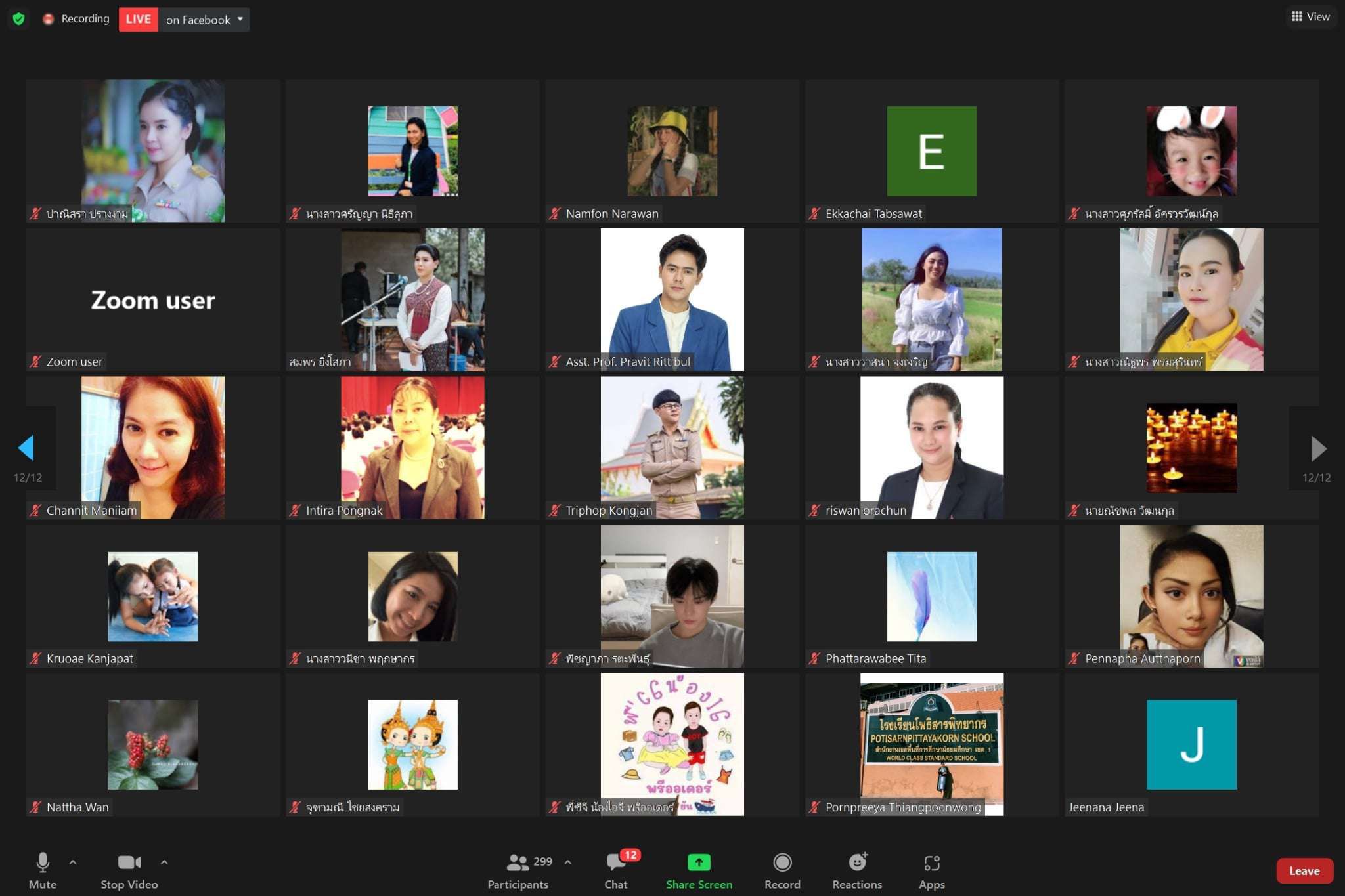Click the right gallery page arrow
This screenshot has width=1345, height=896.
(1318, 448)
